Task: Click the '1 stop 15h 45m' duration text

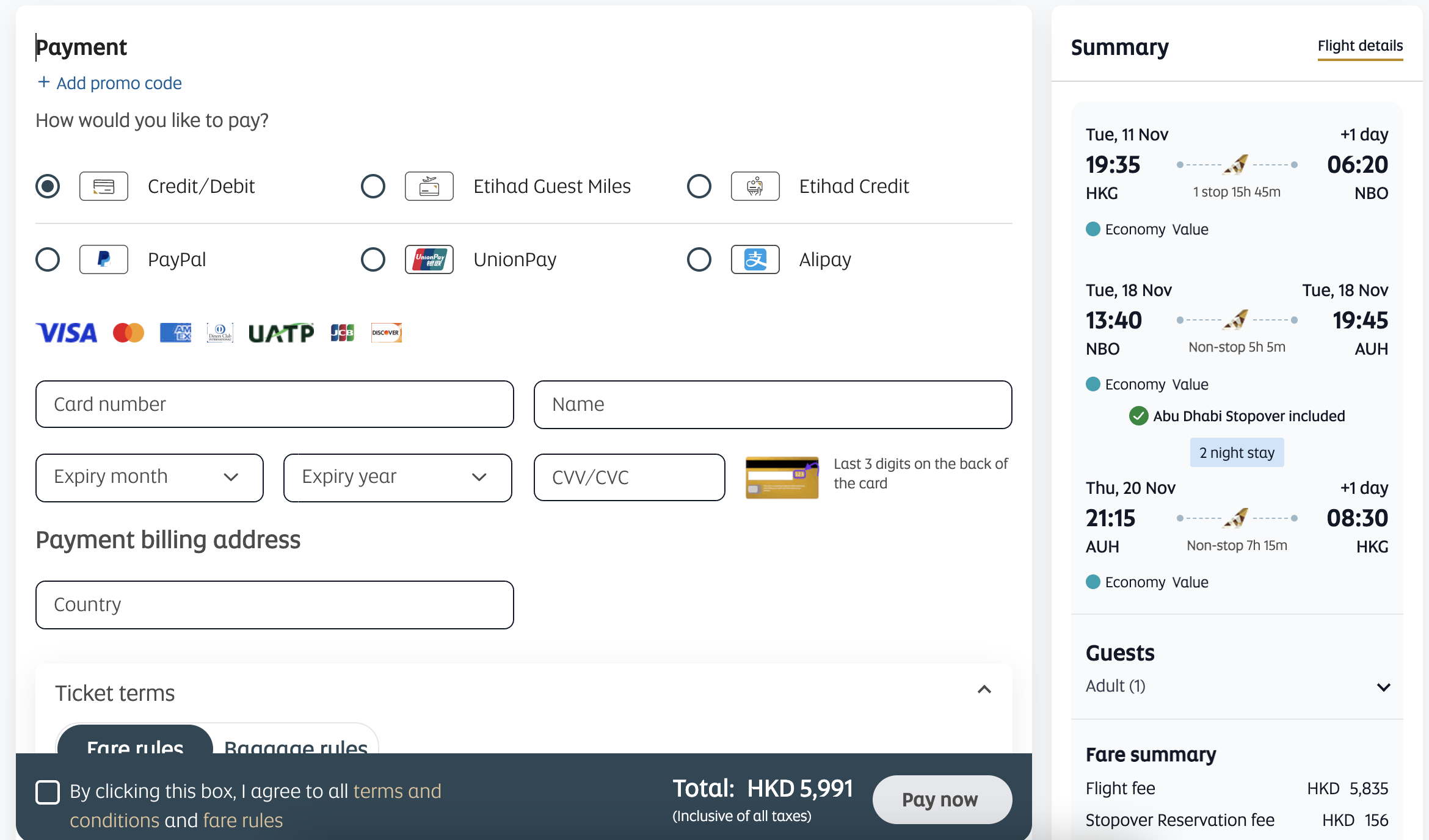Action: click(1237, 192)
